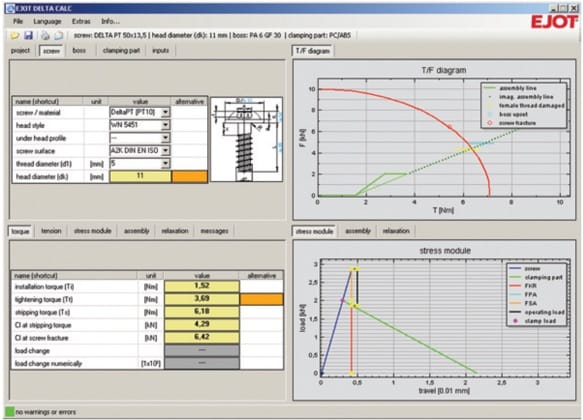Click the EJOT logo
Image resolution: width=583 pixels, height=420 pixels.
click(x=554, y=22)
